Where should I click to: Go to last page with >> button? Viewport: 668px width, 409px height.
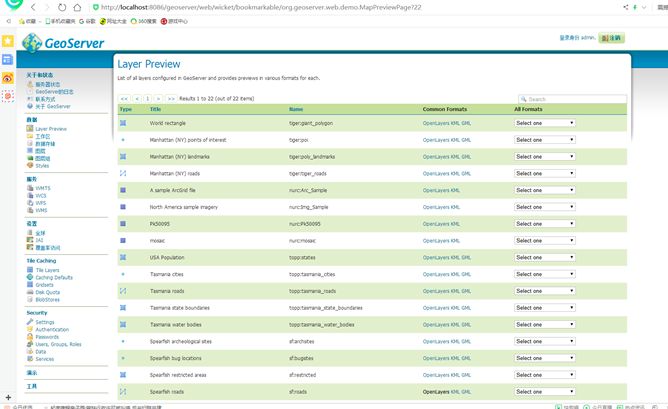[x=171, y=98]
